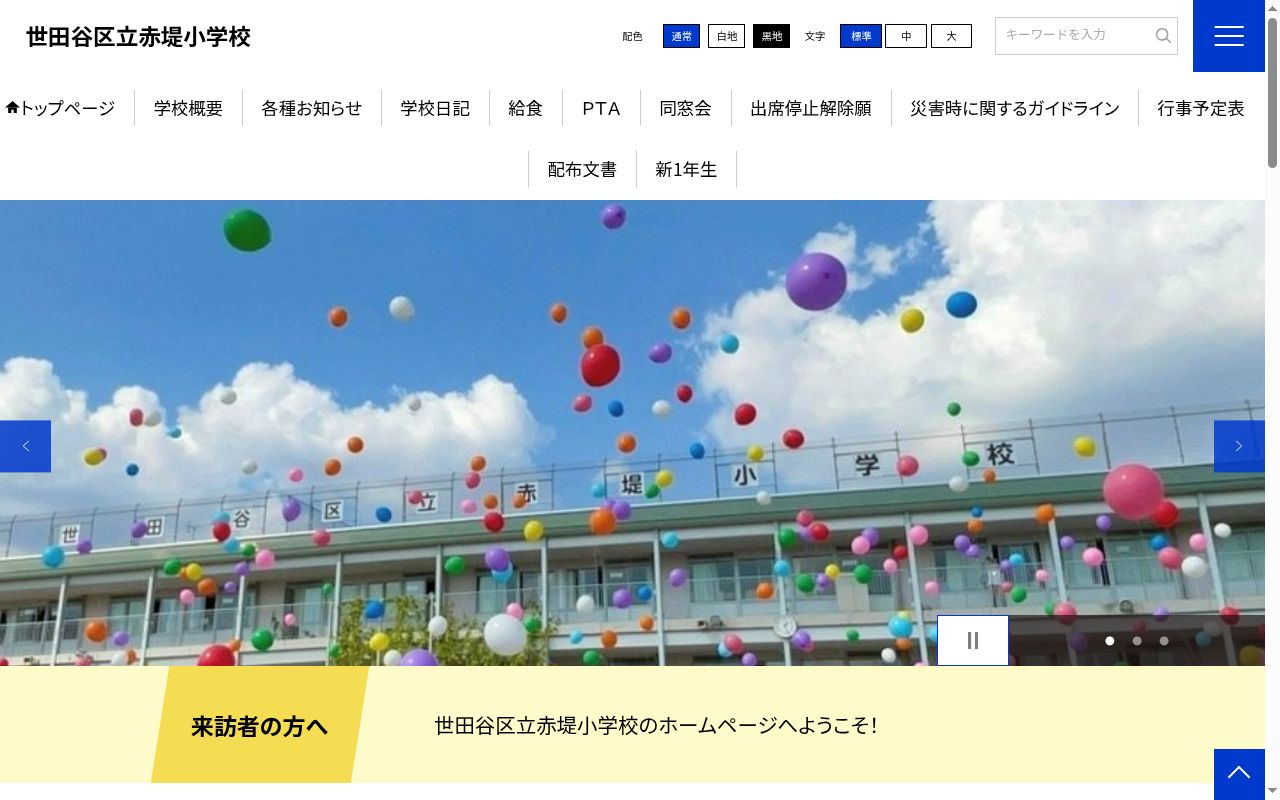
Task: Click the ホームページへようこそ welcome text
Action: [656, 725]
